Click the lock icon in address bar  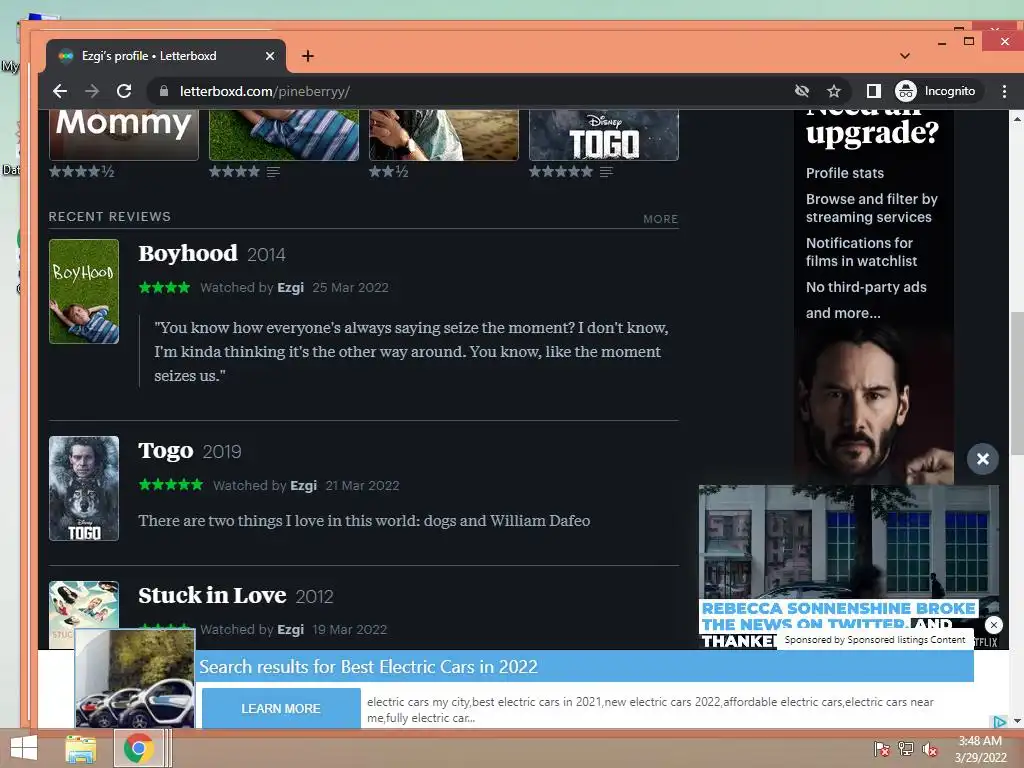tap(164, 91)
